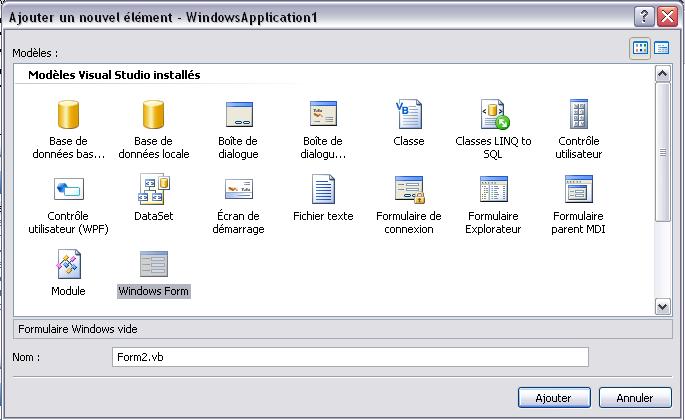685x420 pixels.
Task: Choose the Boîte de dialogue template icon
Action: (x=239, y=115)
